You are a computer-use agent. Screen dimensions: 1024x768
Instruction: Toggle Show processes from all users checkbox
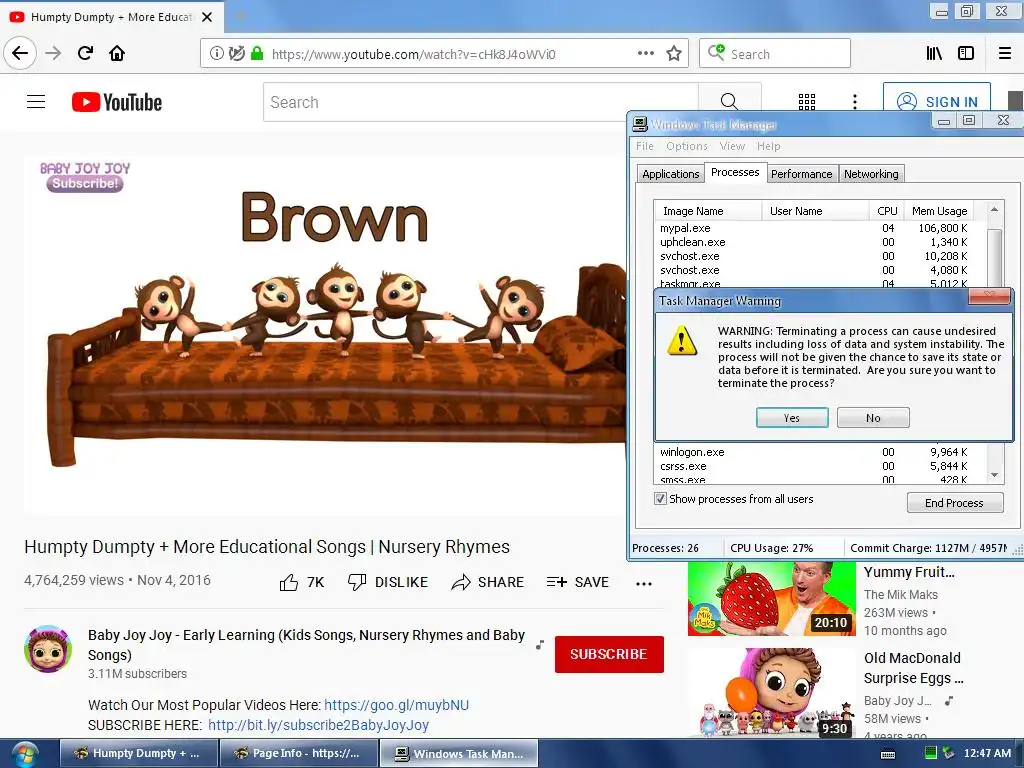point(661,499)
